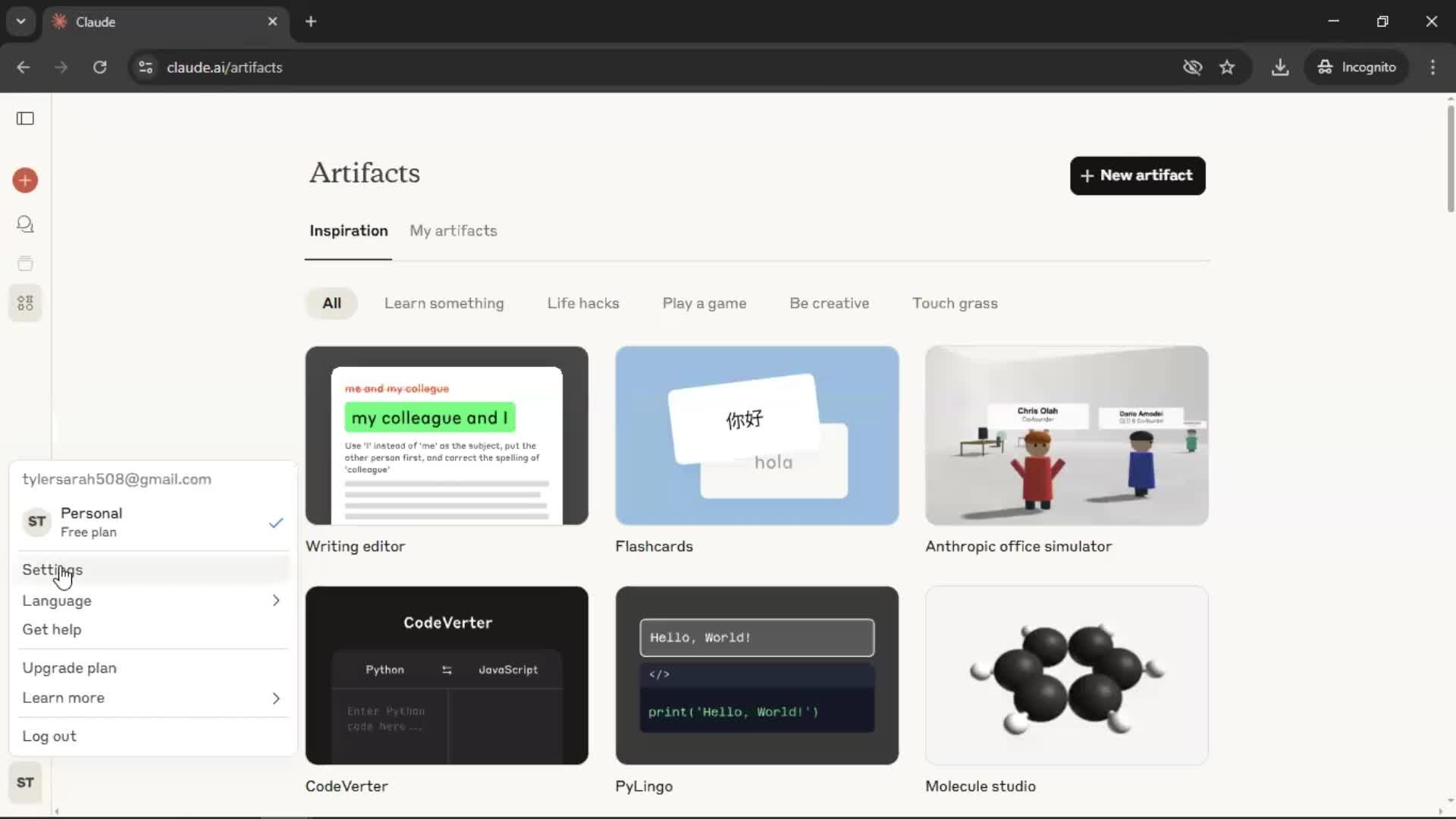The image size is (1456, 819).
Task: Open the Flashcards thumbnail
Action: [757, 435]
